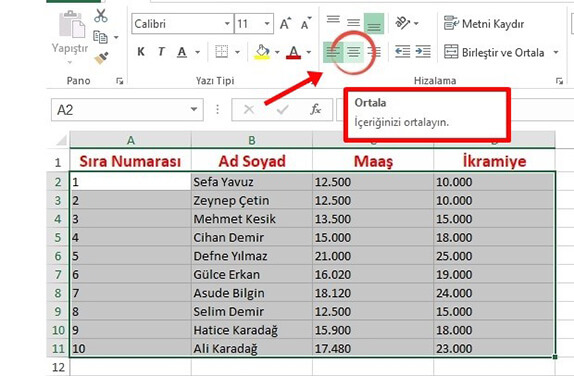Confirm entry with formula bar checkmark
The width and height of the screenshot is (574, 376).
click(x=282, y=109)
